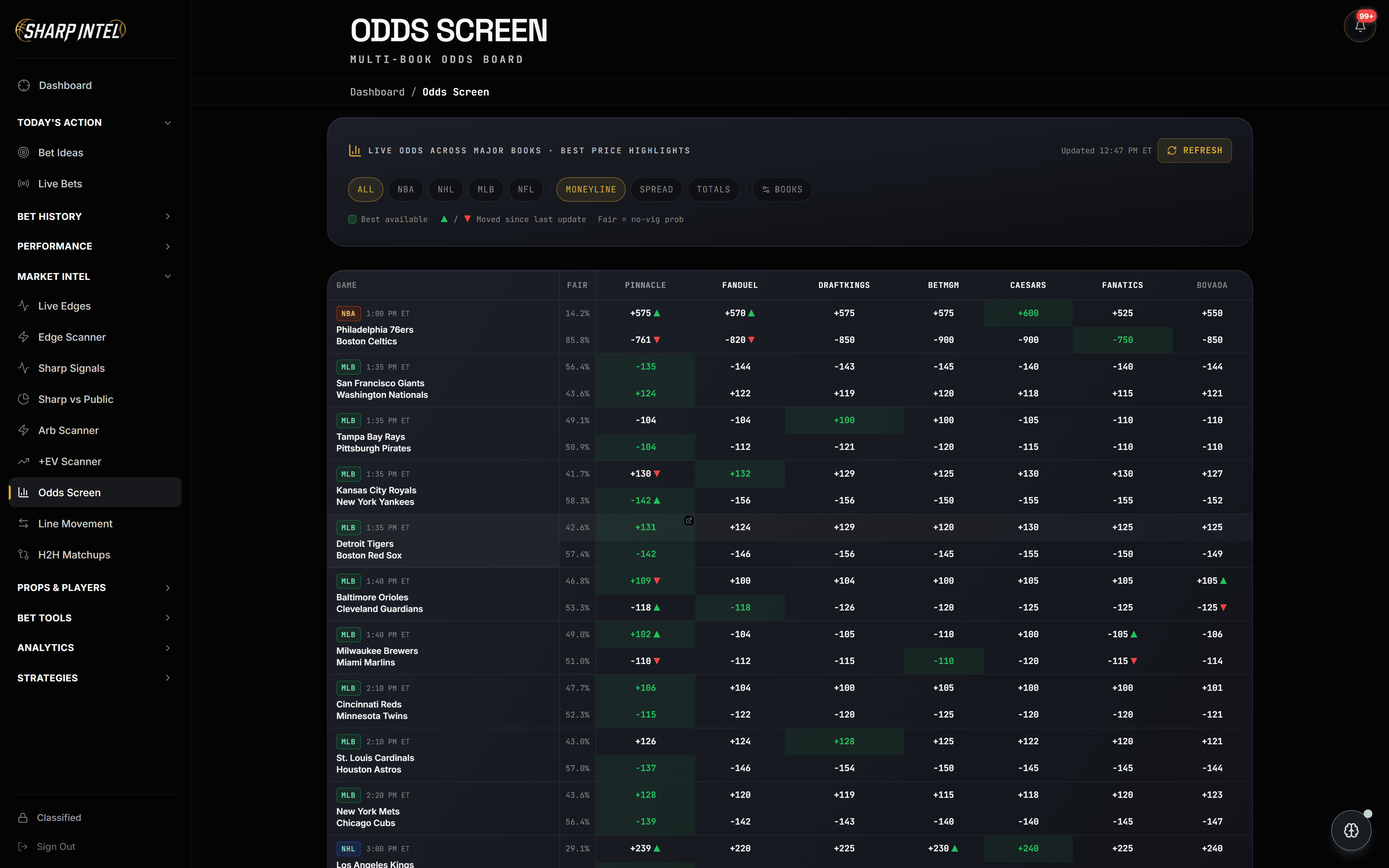The height and width of the screenshot is (868, 1389).
Task: Click the Sharp Signals pulse icon
Action: pos(24,368)
